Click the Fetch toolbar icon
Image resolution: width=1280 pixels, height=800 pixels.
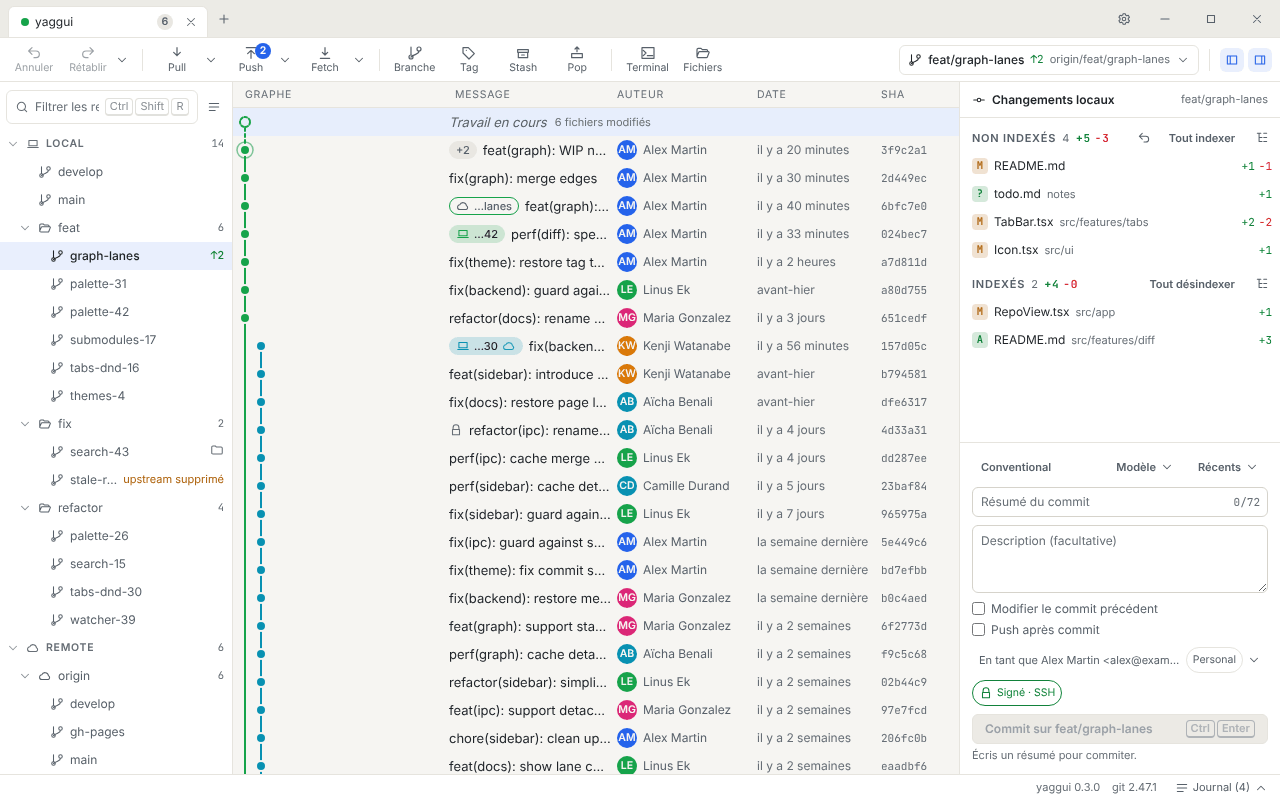pos(325,53)
